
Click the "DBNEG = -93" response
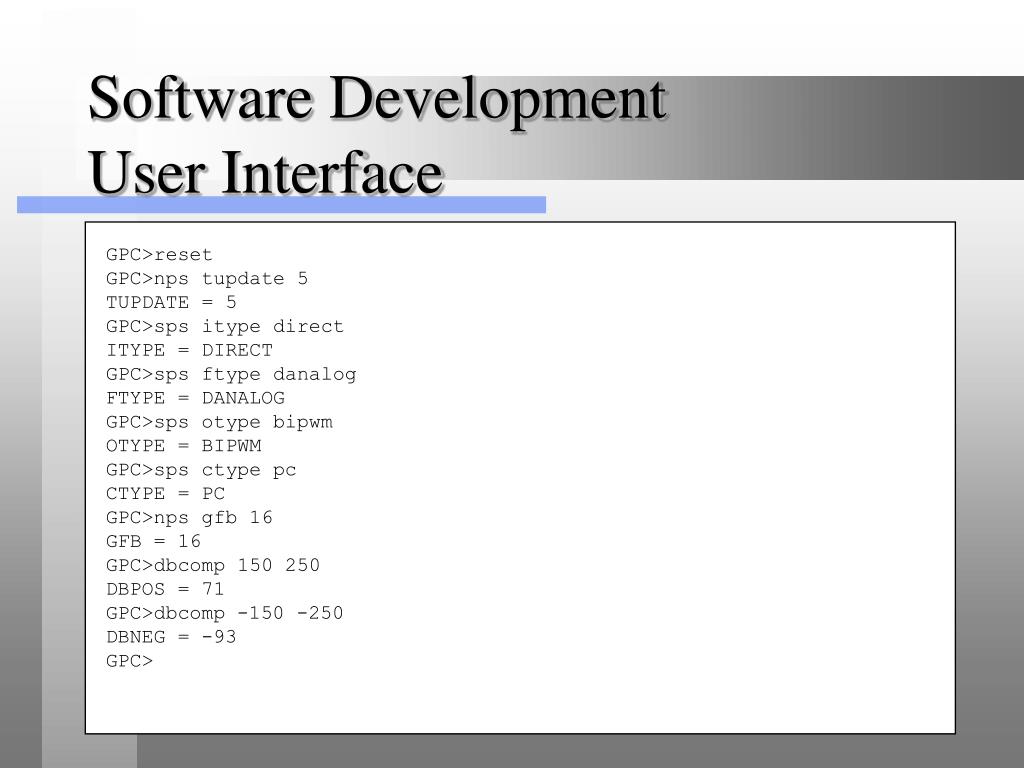171,637
